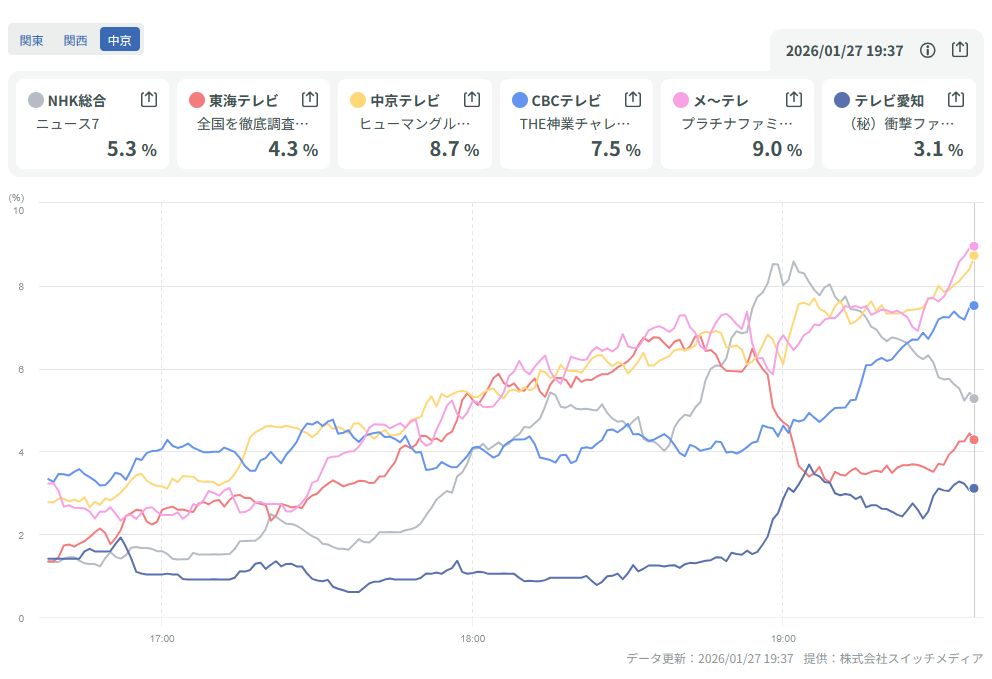
Task: Toggle the CBCテレビ blue legend dot
Action: pos(519,100)
